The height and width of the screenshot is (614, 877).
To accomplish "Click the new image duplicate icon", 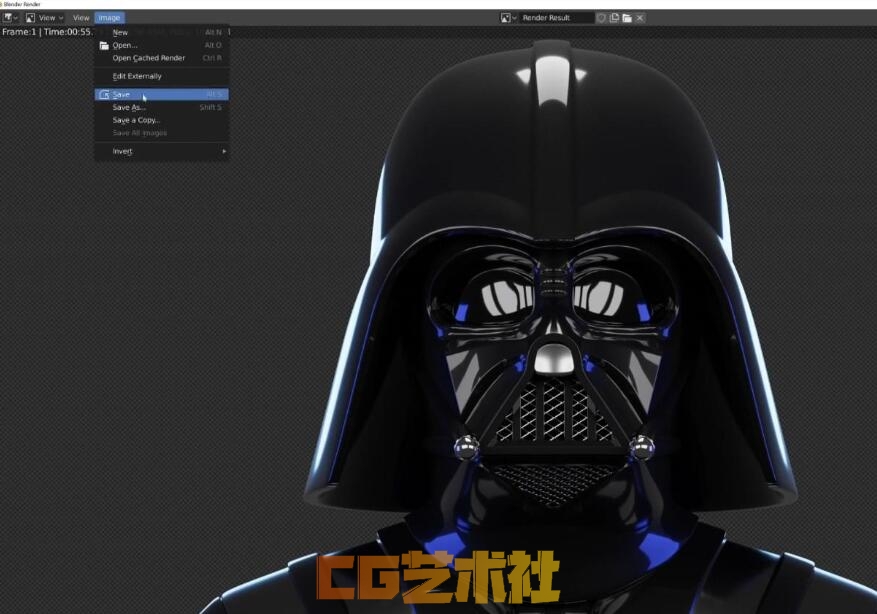I will (614, 18).
